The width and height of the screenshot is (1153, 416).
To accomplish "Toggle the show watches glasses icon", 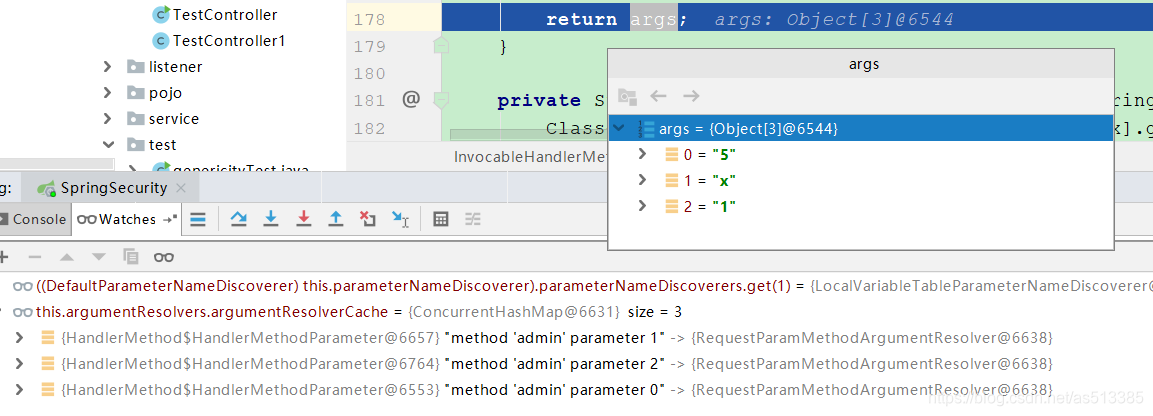I will pos(163,257).
